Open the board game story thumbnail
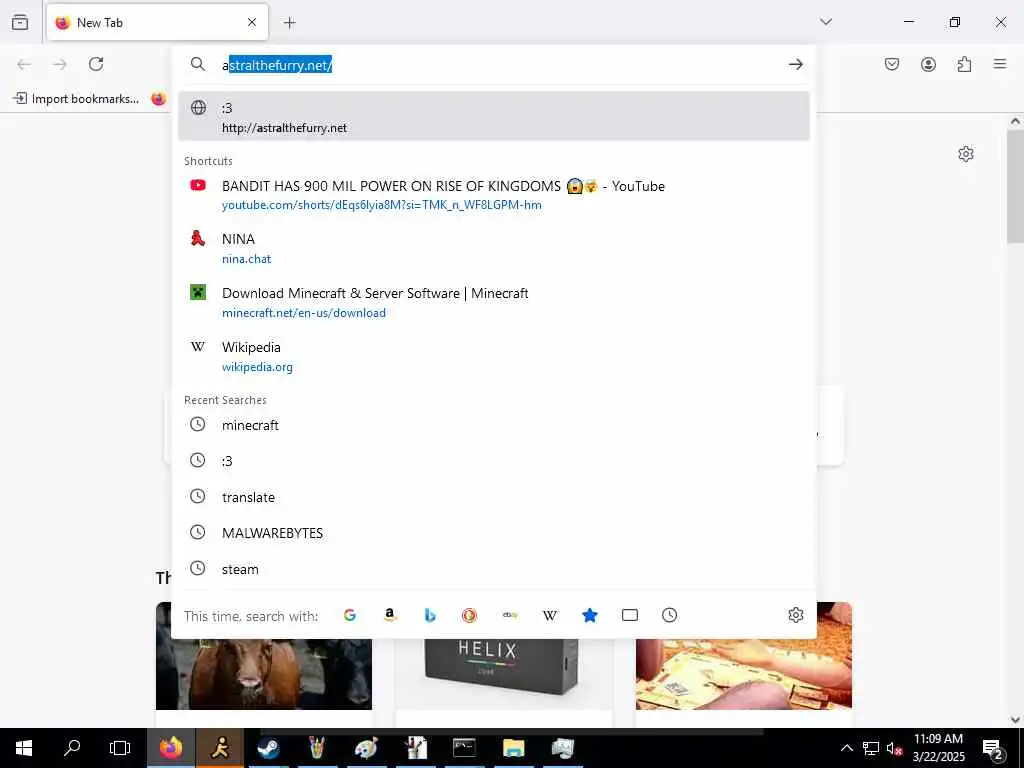The image size is (1024, 768). coord(744,656)
